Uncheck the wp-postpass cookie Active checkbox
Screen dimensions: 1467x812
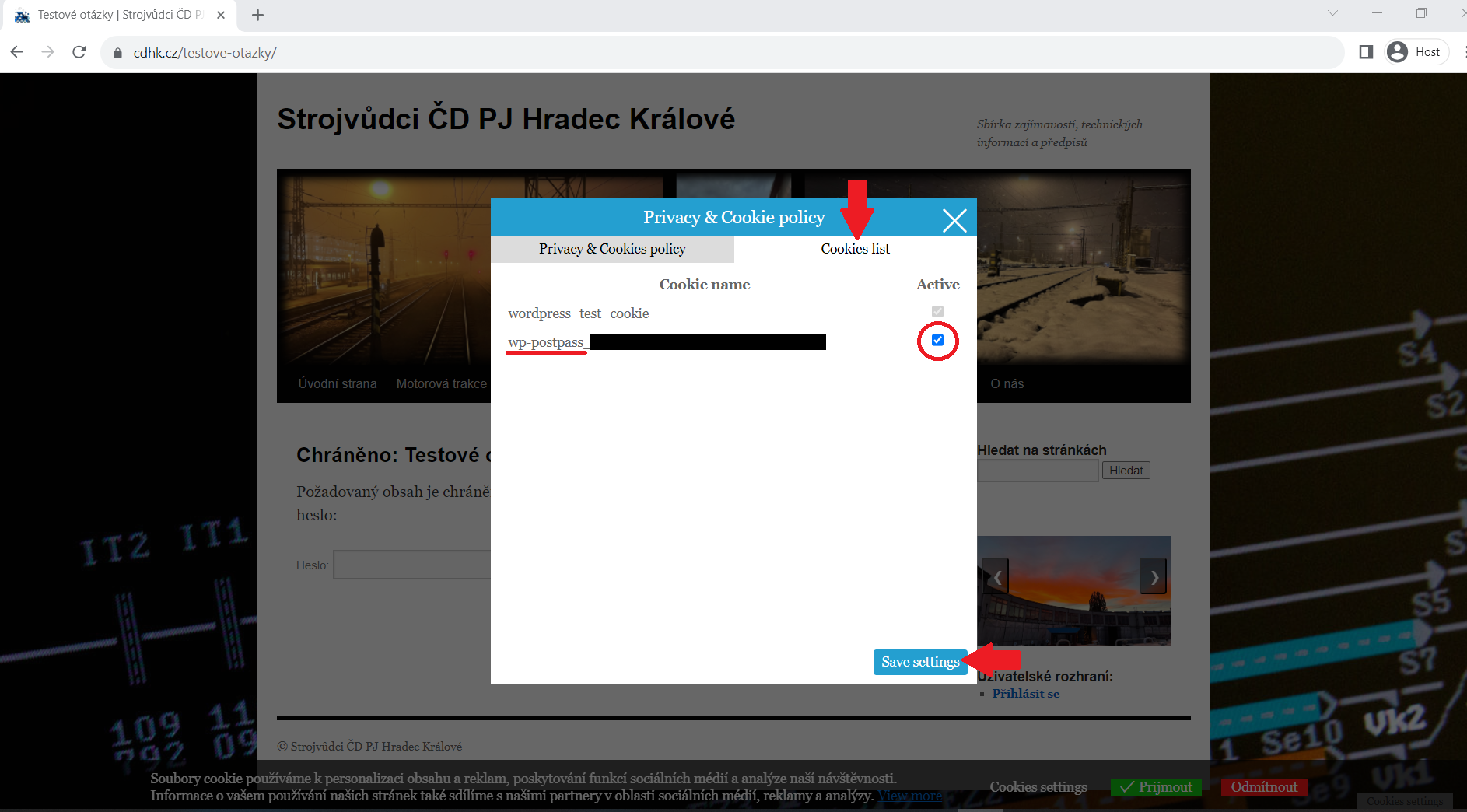click(x=937, y=340)
